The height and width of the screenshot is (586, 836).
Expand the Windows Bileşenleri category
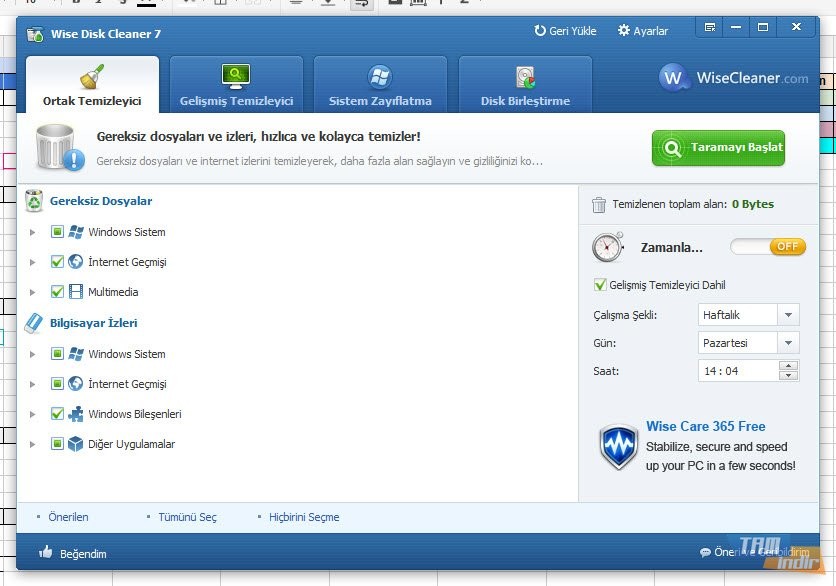tap(33, 414)
